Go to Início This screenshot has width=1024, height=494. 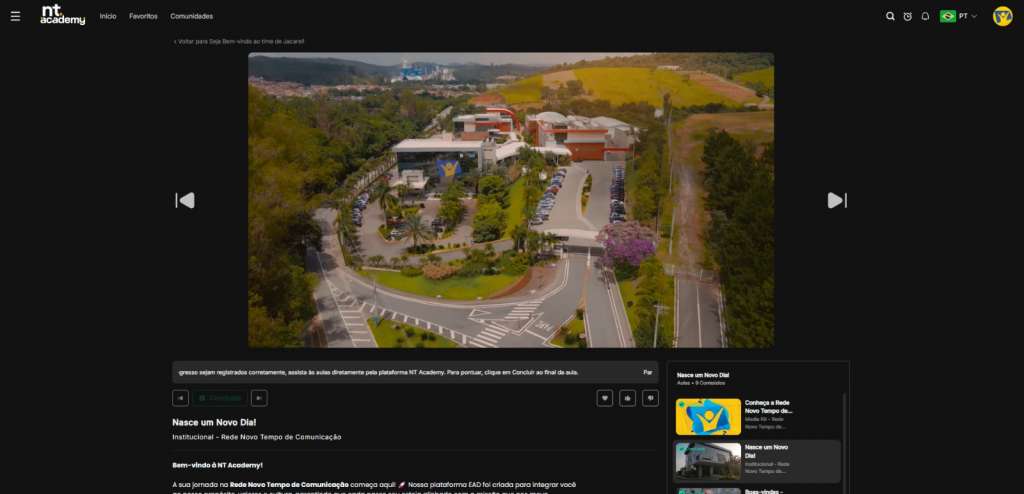coord(108,16)
